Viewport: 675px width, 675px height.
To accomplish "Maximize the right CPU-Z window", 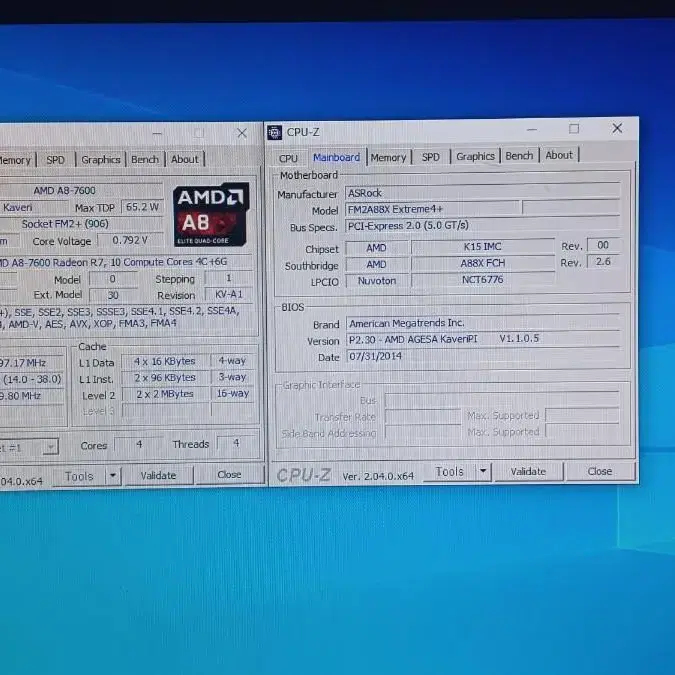I will [574, 129].
